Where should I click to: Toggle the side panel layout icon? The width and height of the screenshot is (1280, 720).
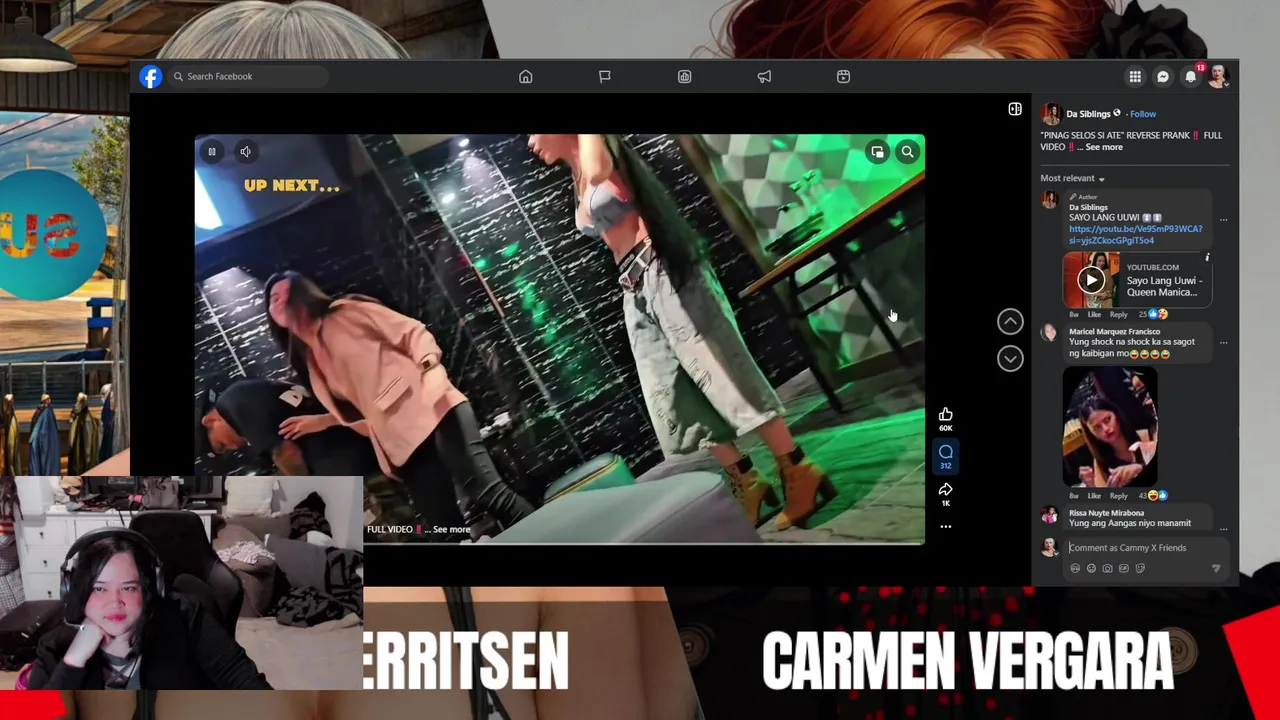pos(1015,109)
